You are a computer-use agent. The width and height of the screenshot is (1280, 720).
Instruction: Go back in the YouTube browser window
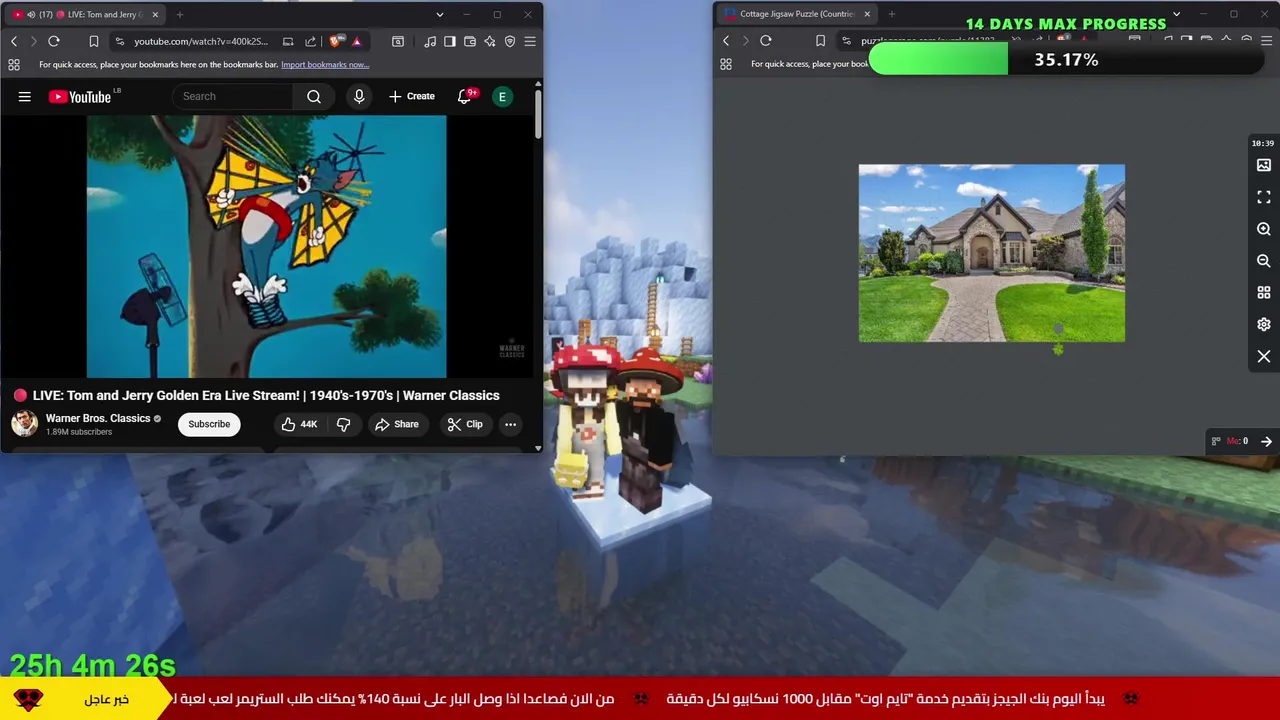point(14,41)
